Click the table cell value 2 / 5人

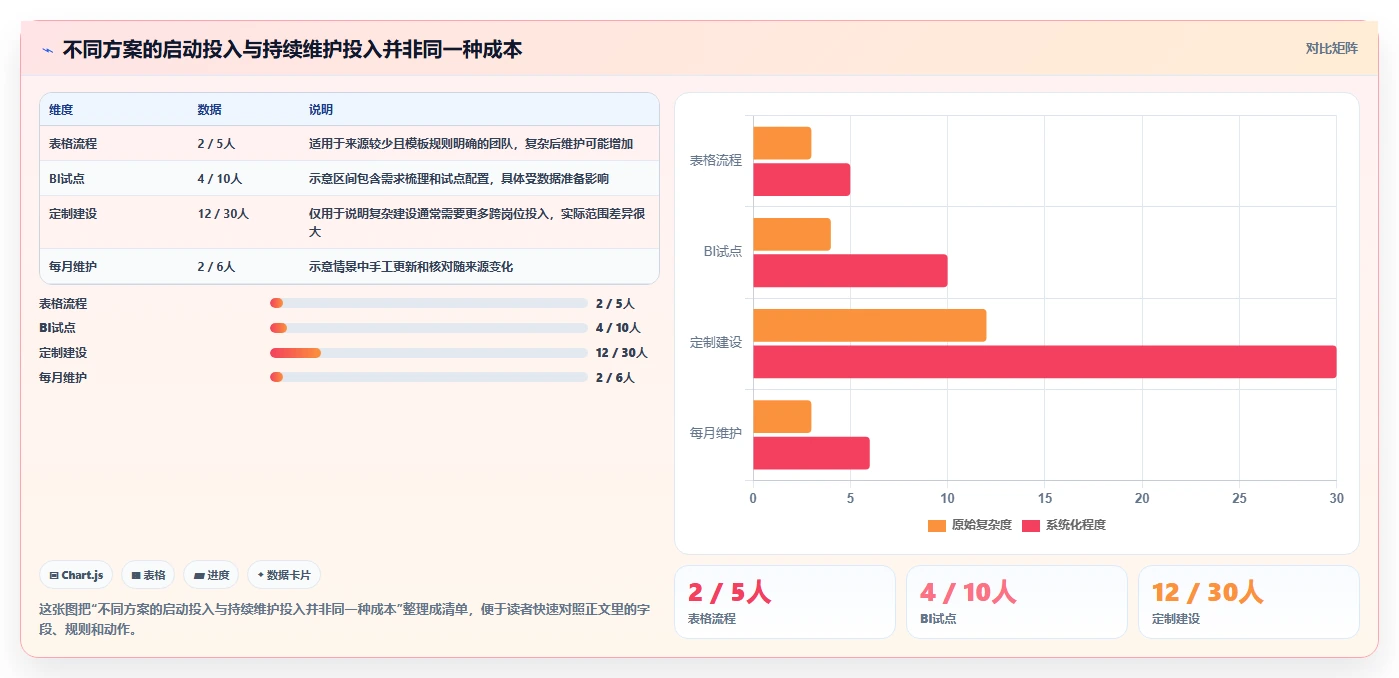216,144
